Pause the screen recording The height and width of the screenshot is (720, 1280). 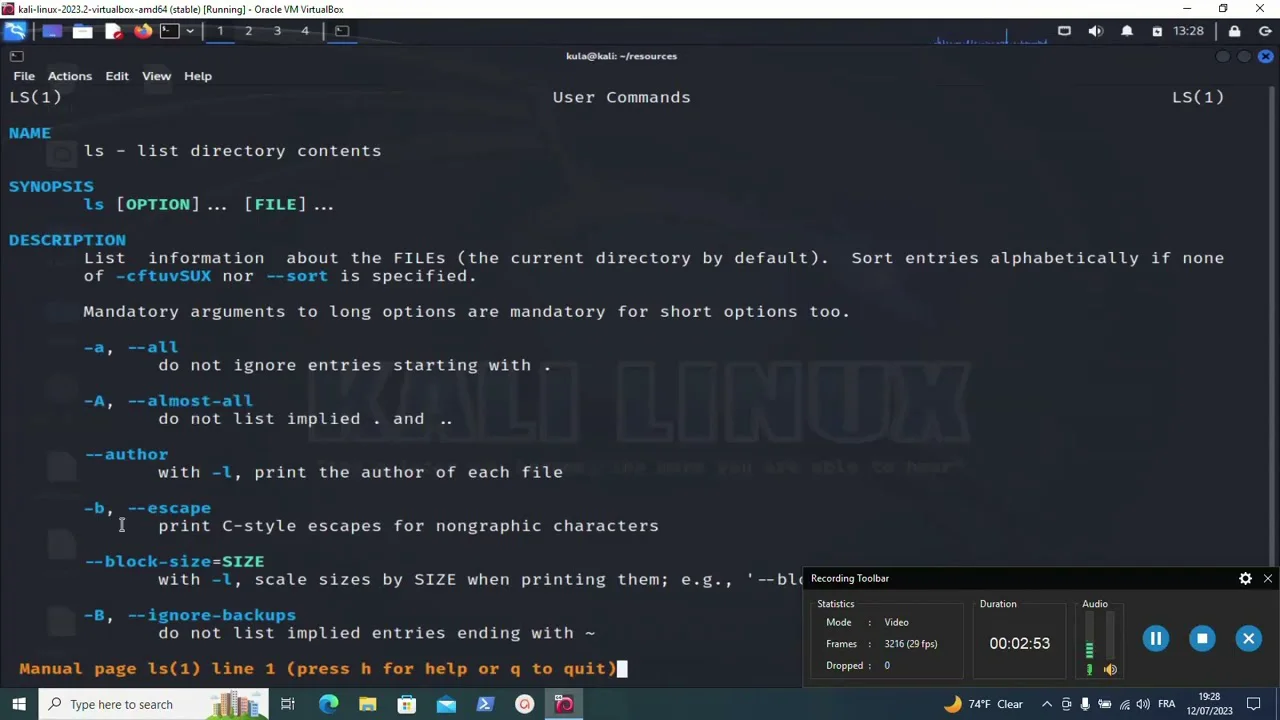[1155, 638]
